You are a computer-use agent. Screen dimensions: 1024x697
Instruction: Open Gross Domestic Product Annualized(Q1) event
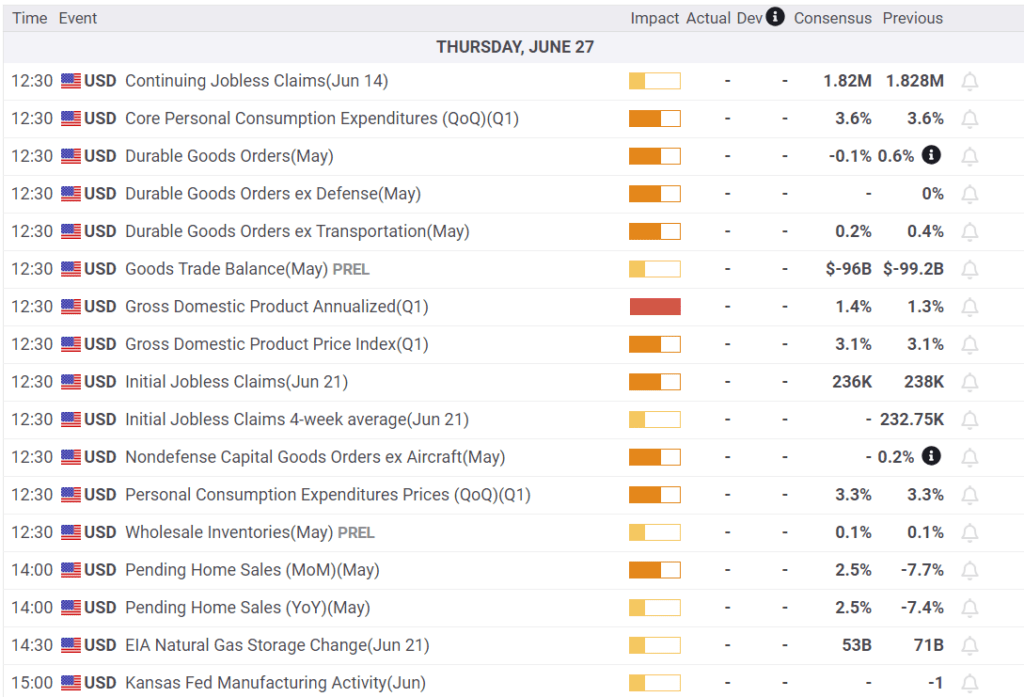tap(277, 306)
